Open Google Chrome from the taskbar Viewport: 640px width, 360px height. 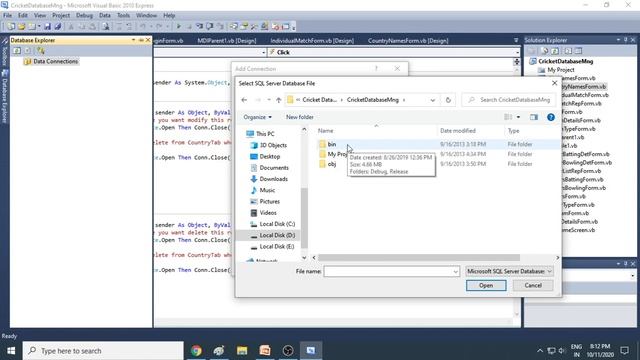click(x=196, y=351)
